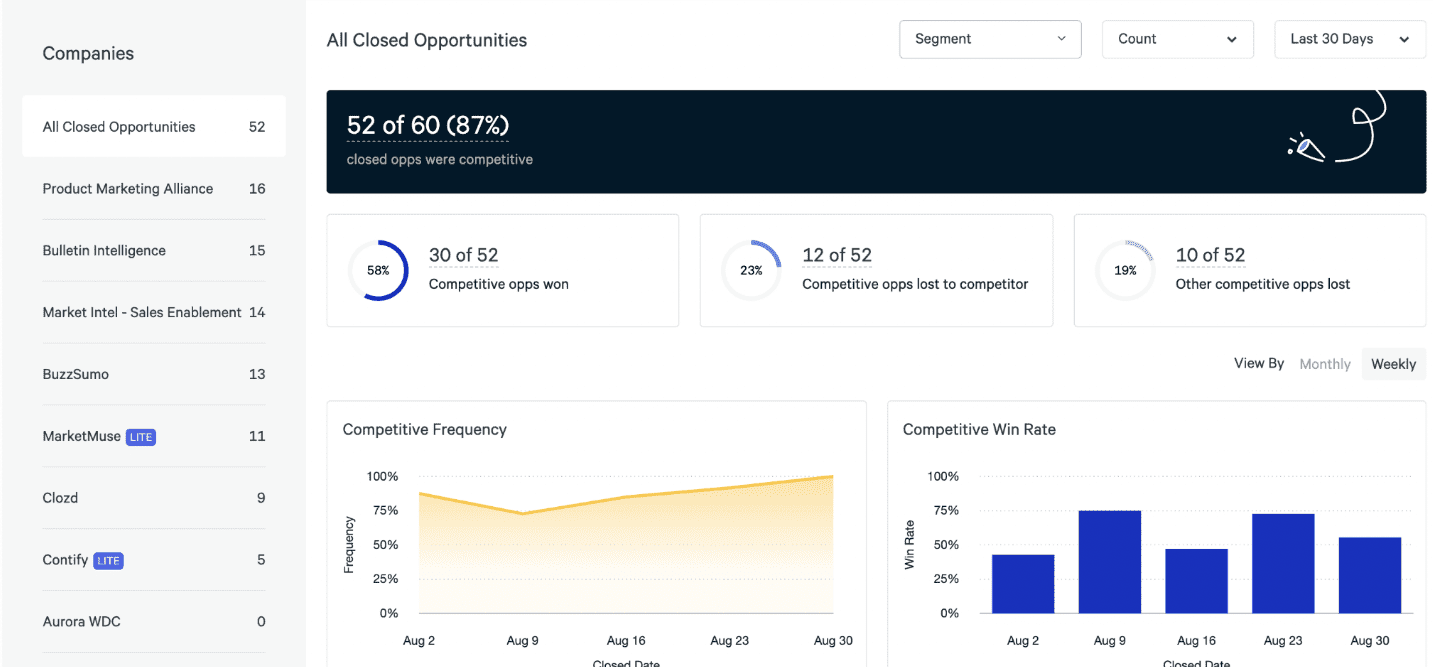Click the '52 of 60 (87%)' headline

click(428, 125)
